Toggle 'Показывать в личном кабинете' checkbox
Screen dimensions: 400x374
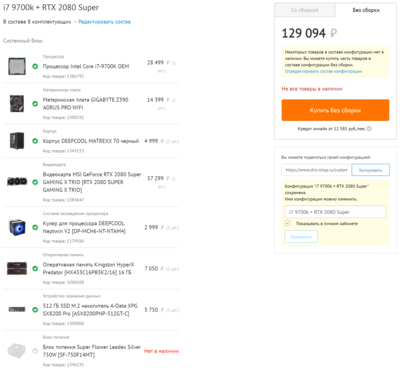[x=288, y=223]
